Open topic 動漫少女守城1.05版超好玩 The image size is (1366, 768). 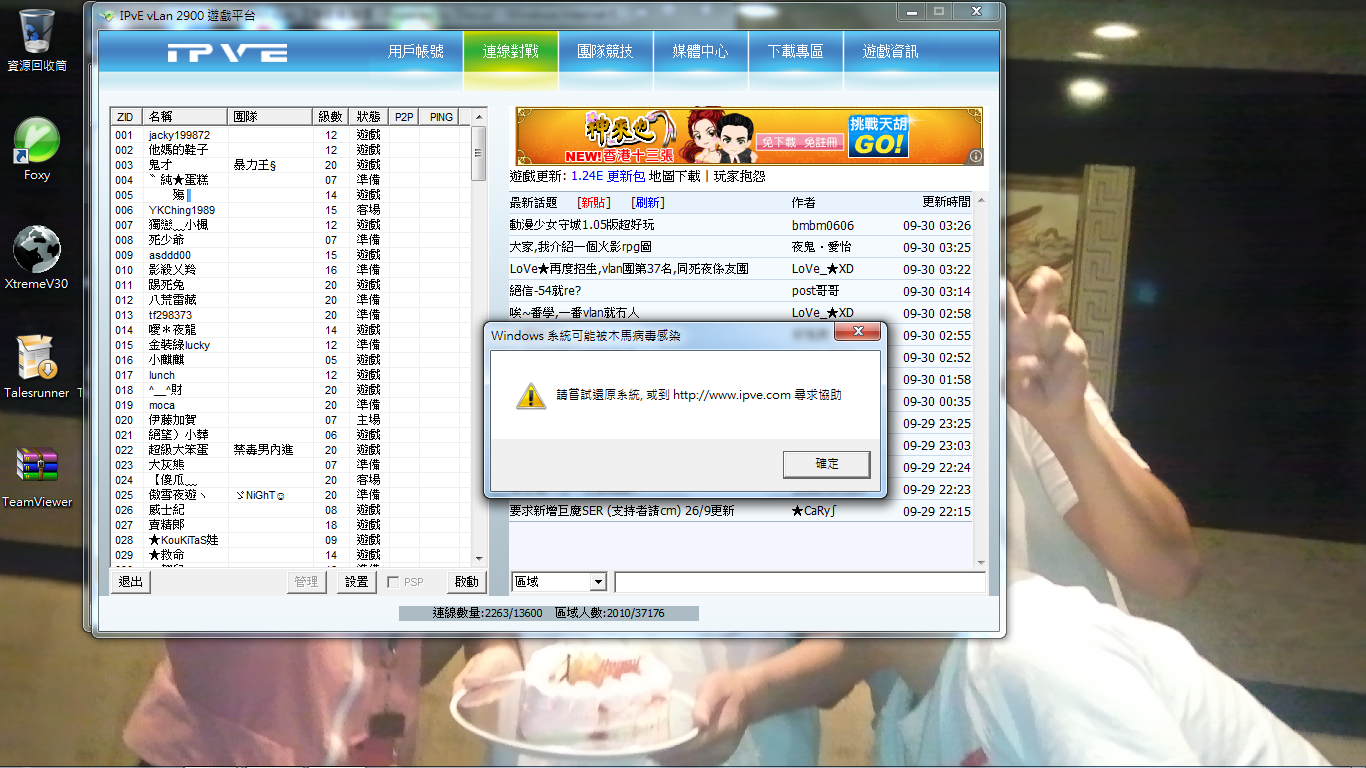coord(582,225)
